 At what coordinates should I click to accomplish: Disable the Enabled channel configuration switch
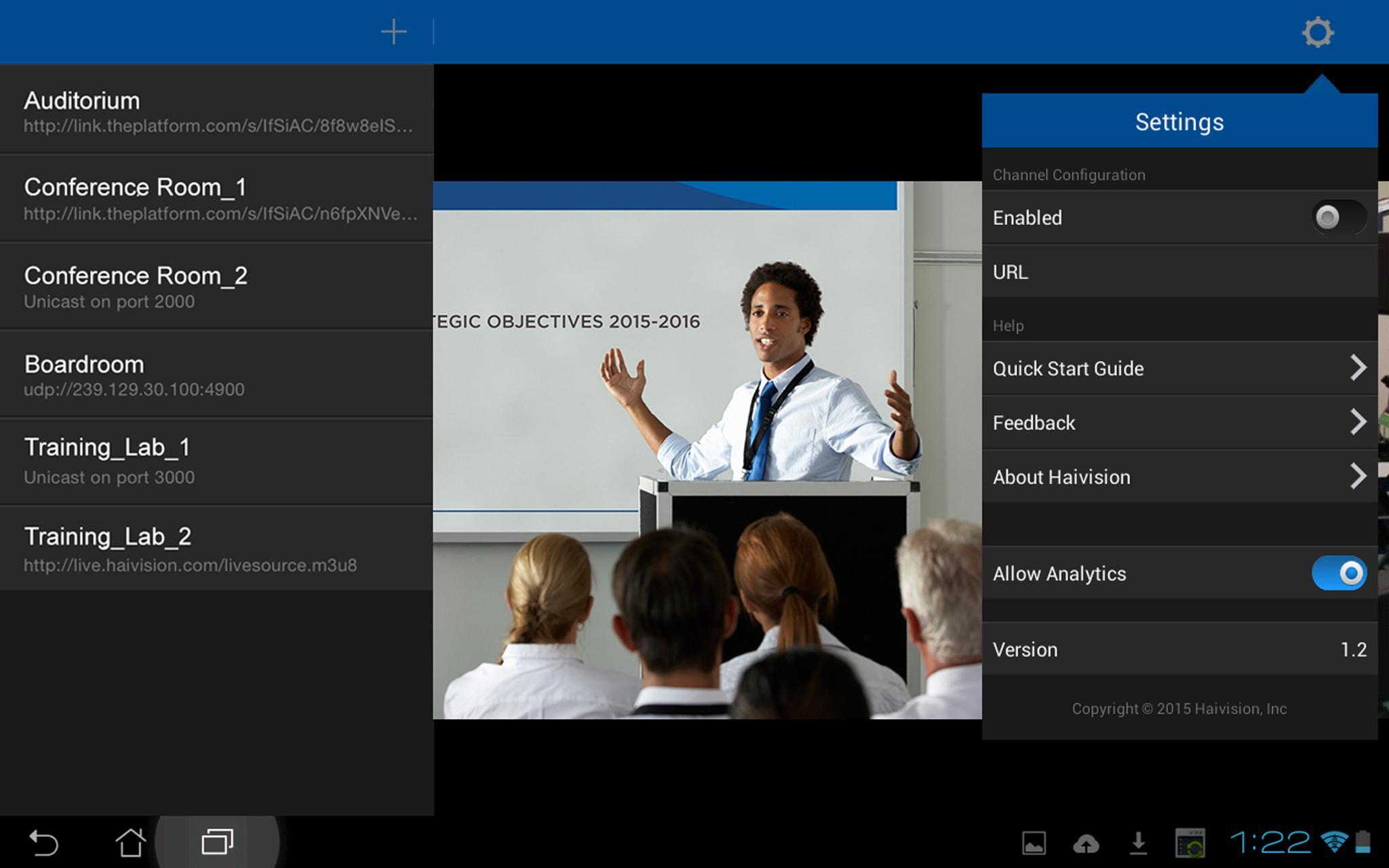1339,217
